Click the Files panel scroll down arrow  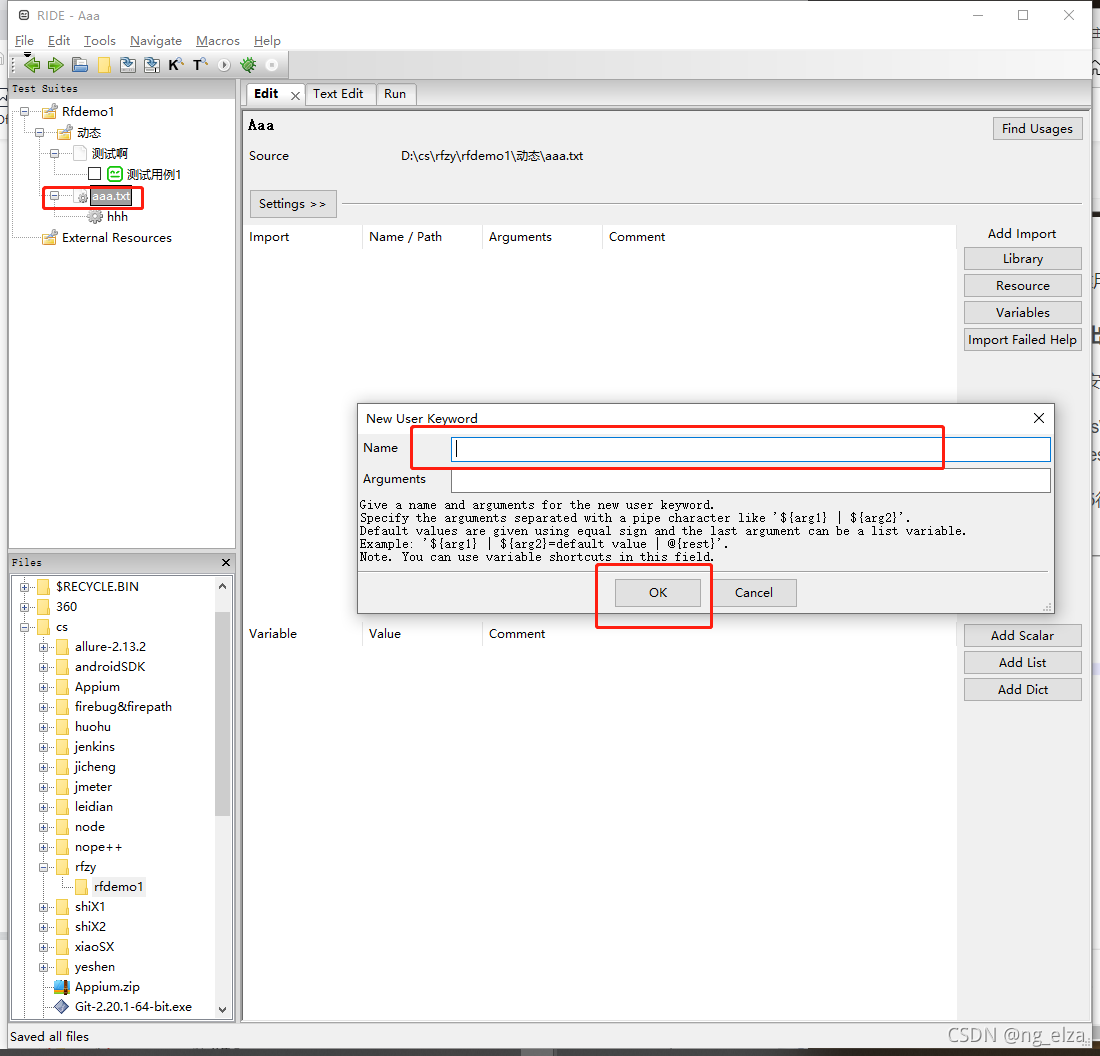(x=222, y=1010)
